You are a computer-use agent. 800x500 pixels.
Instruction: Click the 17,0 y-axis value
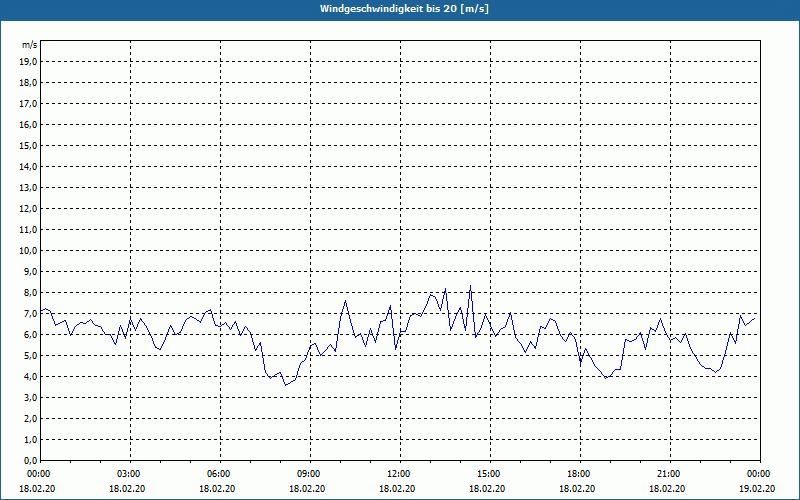pos(29,104)
